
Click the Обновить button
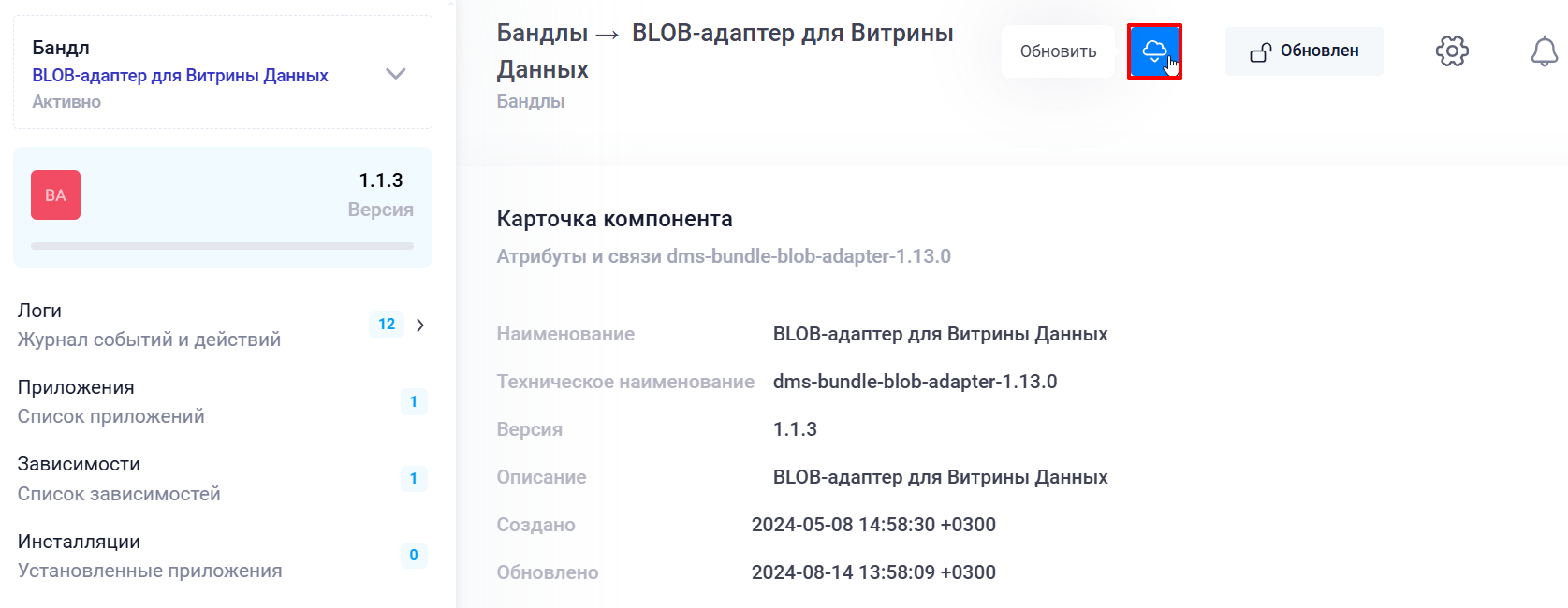tap(1058, 51)
